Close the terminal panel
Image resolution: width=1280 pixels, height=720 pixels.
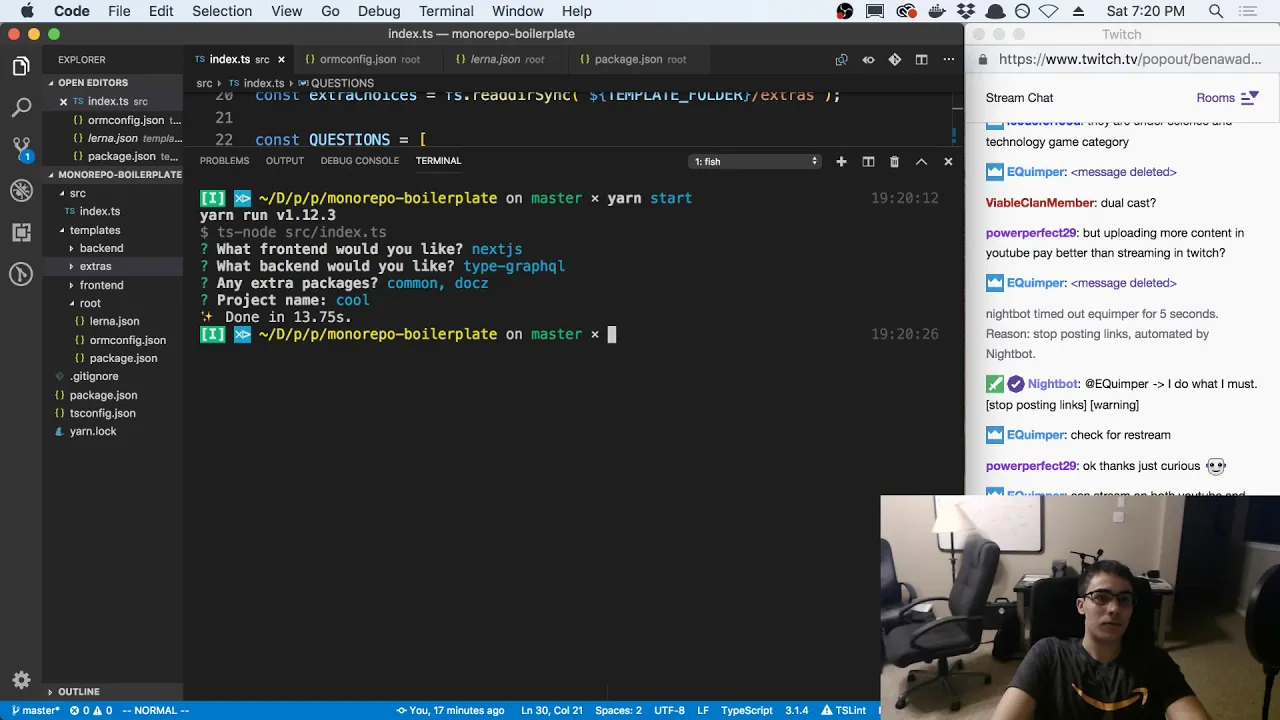click(948, 161)
